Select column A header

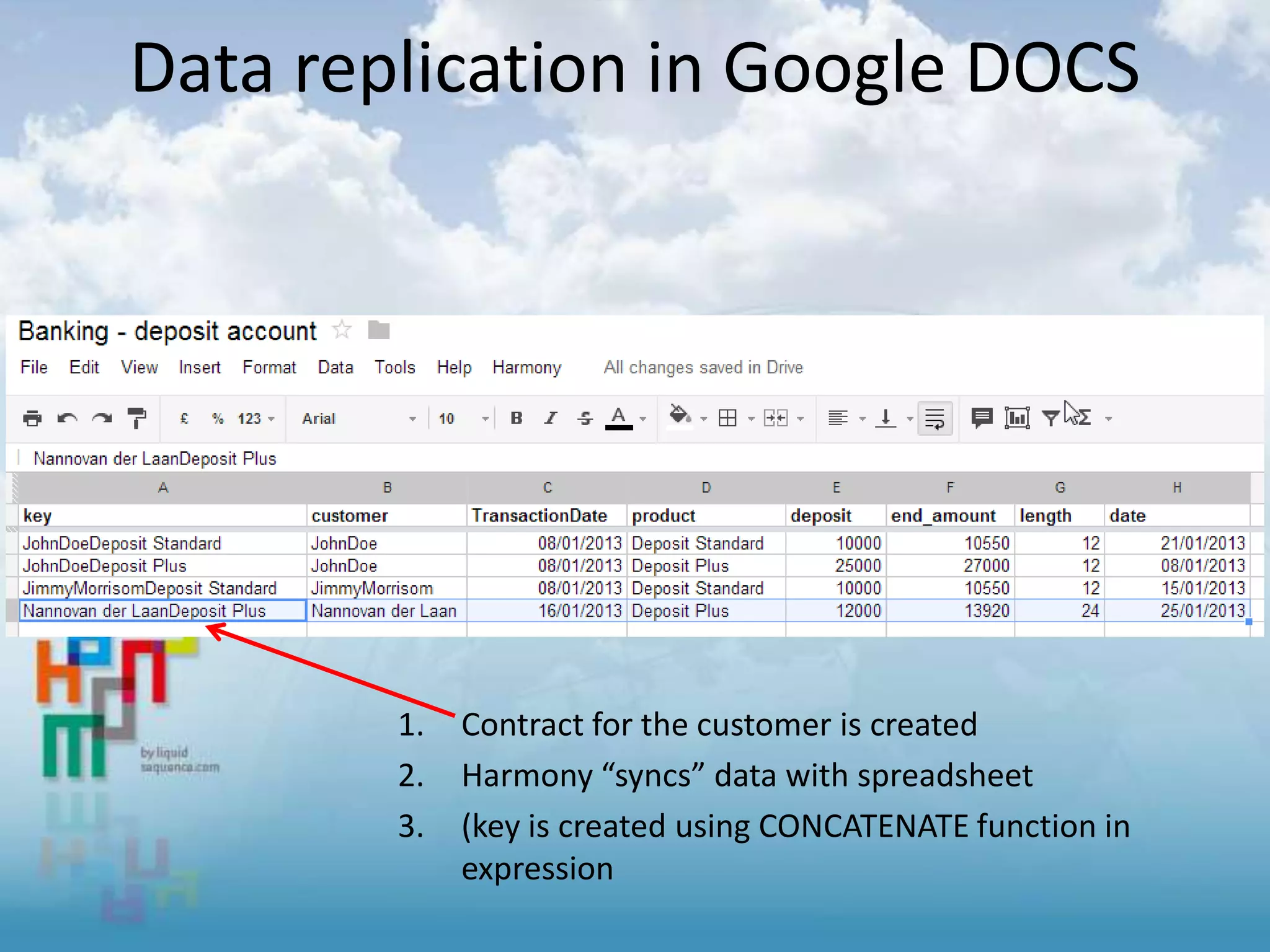click(163, 488)
